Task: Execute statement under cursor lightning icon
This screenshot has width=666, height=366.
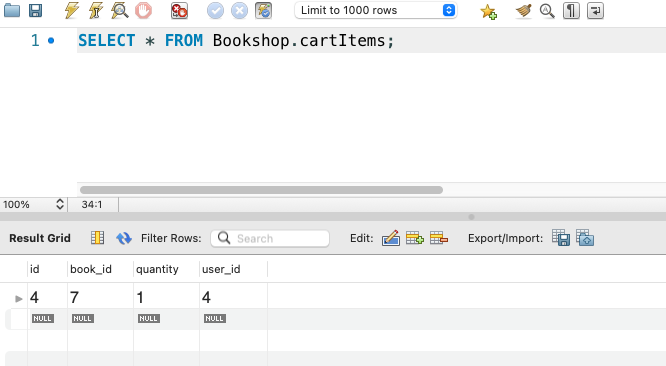Action: pyautogui.click(x=96, y=11)
